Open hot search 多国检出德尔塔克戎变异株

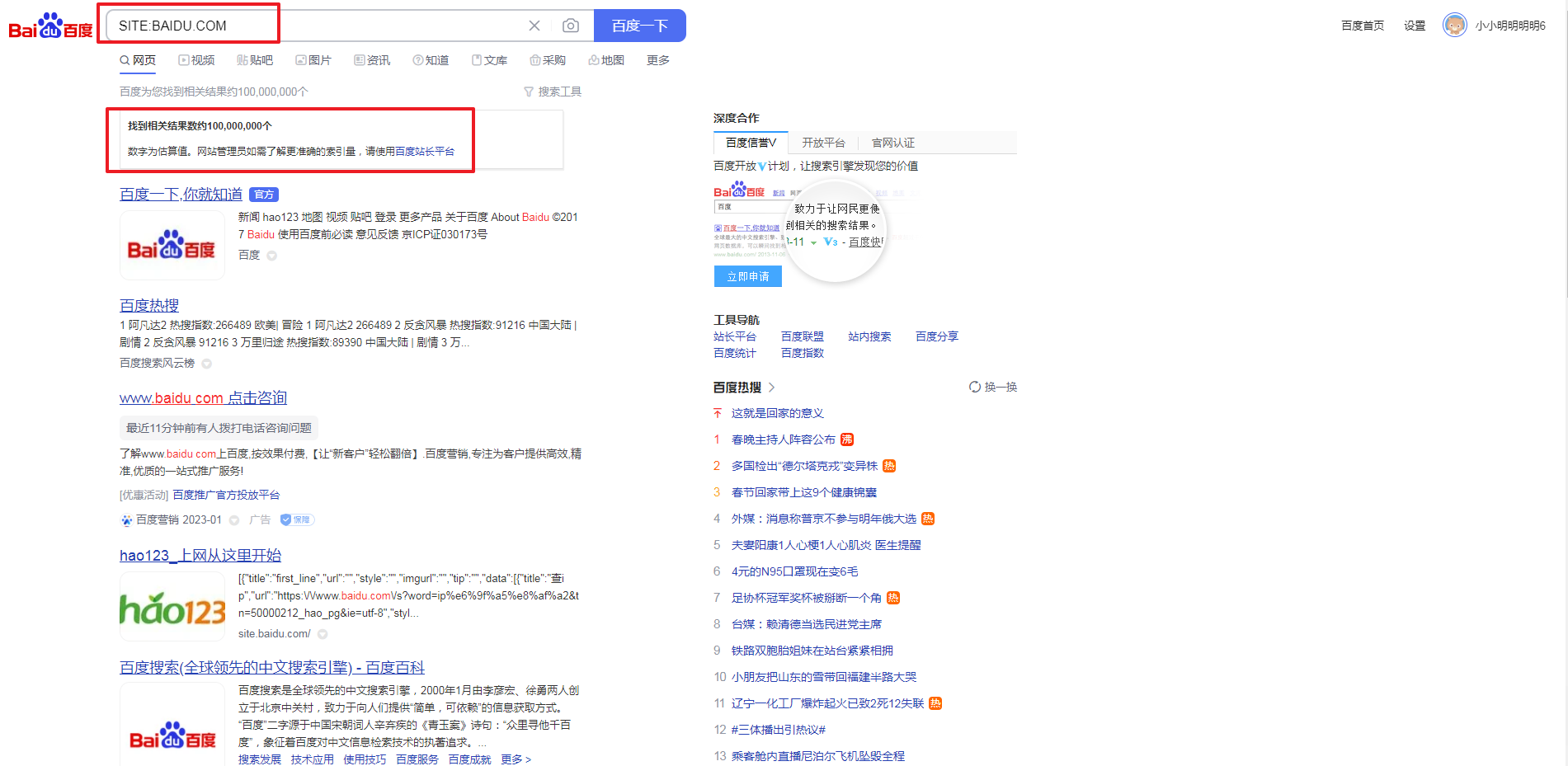(804, 466)
